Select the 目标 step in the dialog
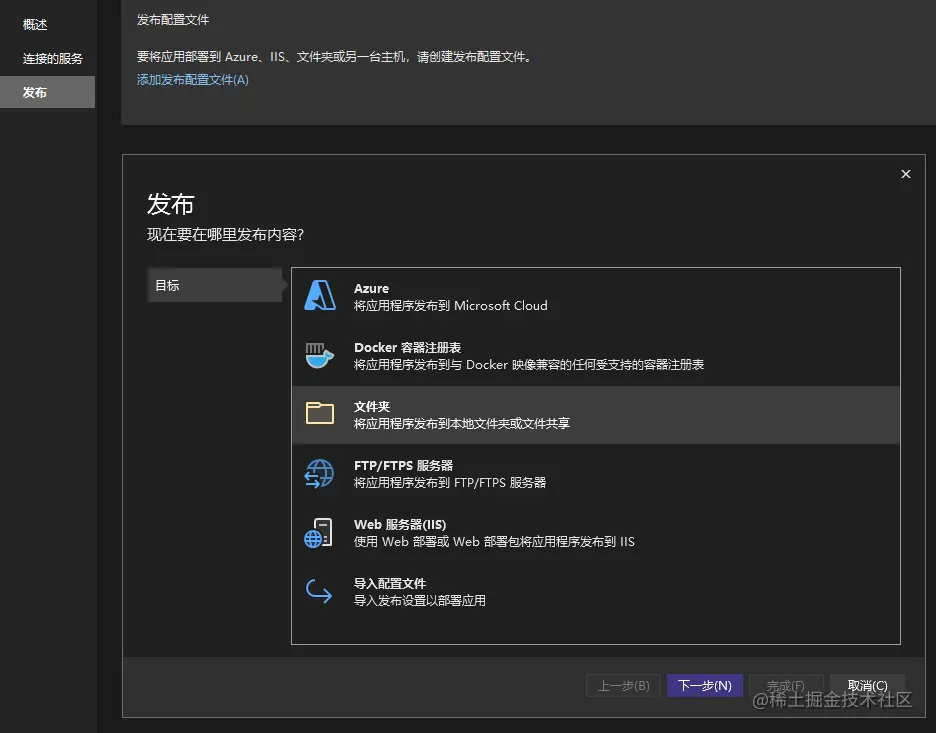 214,284
